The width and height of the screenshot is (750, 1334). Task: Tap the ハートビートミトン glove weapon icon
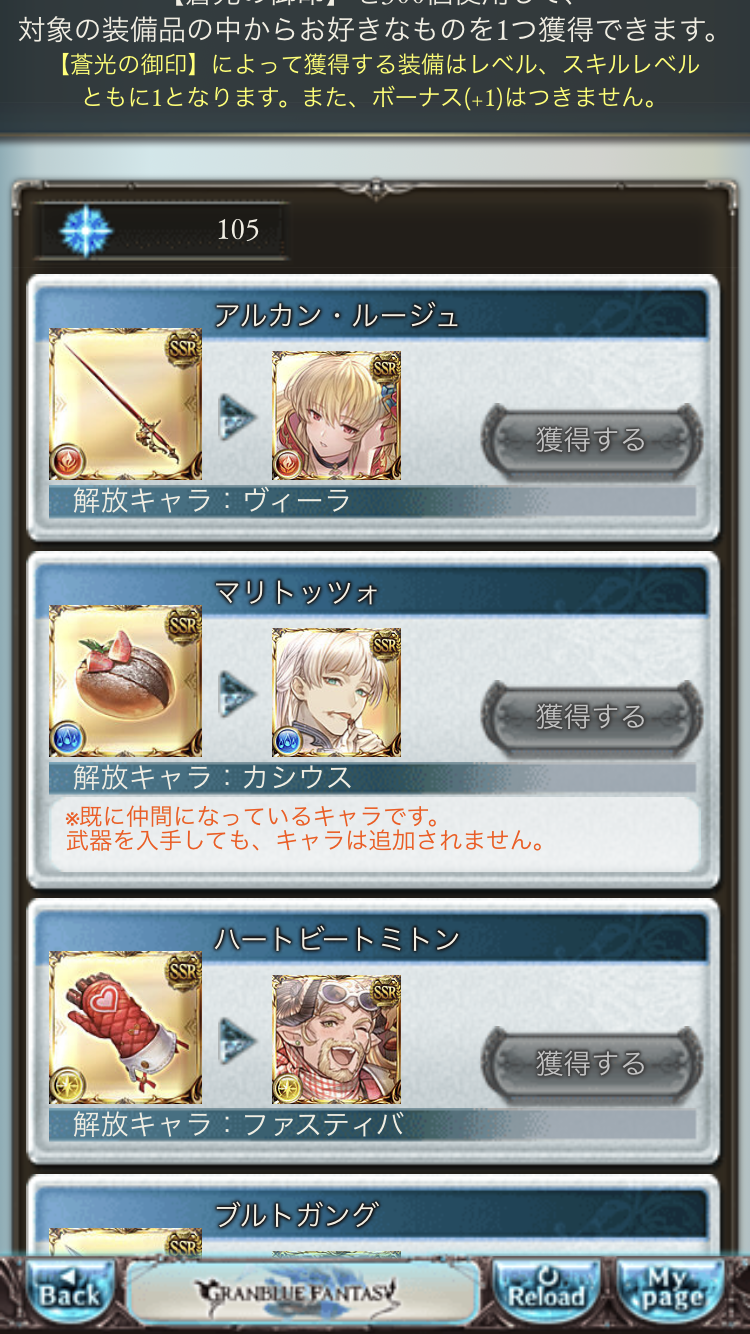(x=125, y=1028)
